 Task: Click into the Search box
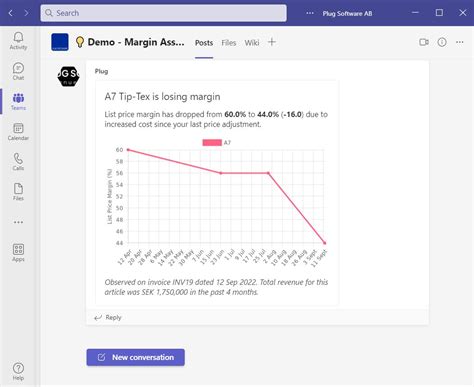pos(163,13)
